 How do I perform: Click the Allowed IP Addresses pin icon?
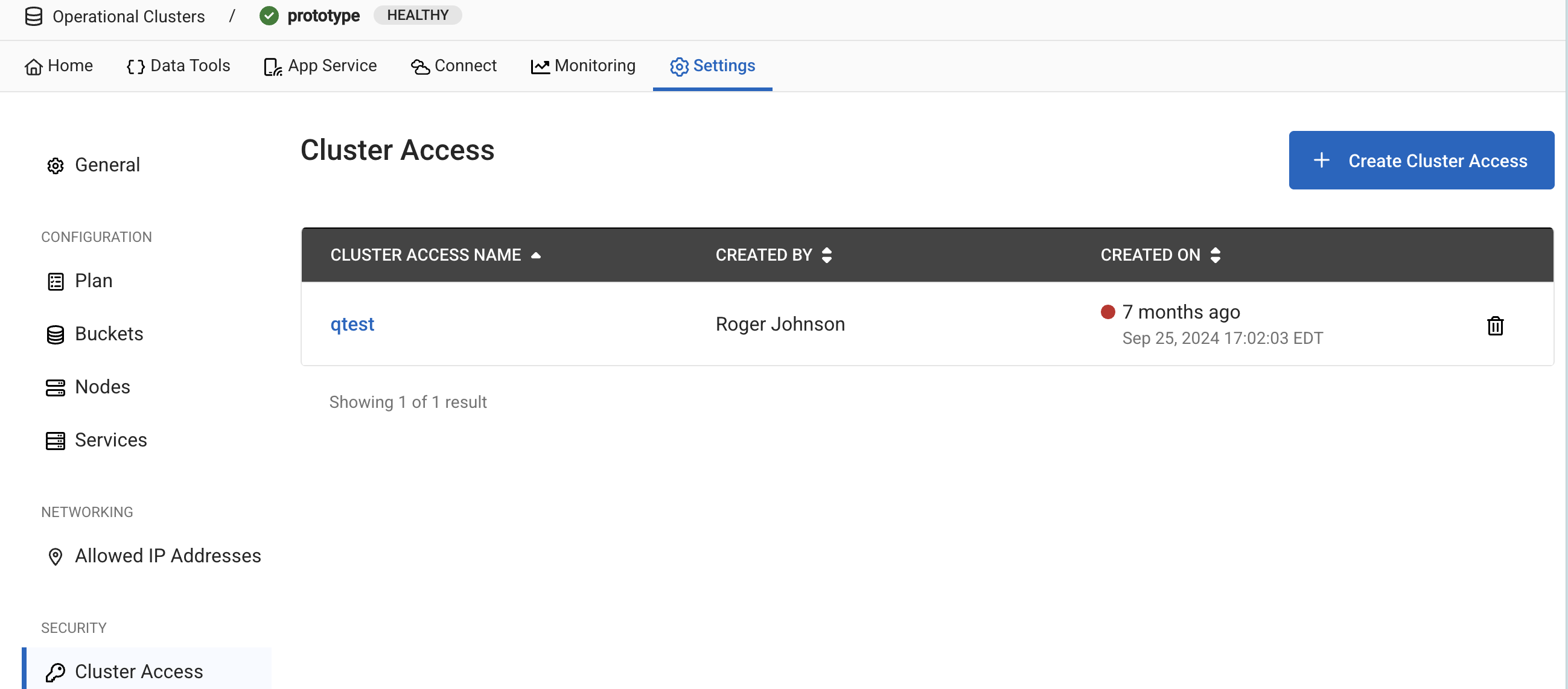tap(56, 556)
